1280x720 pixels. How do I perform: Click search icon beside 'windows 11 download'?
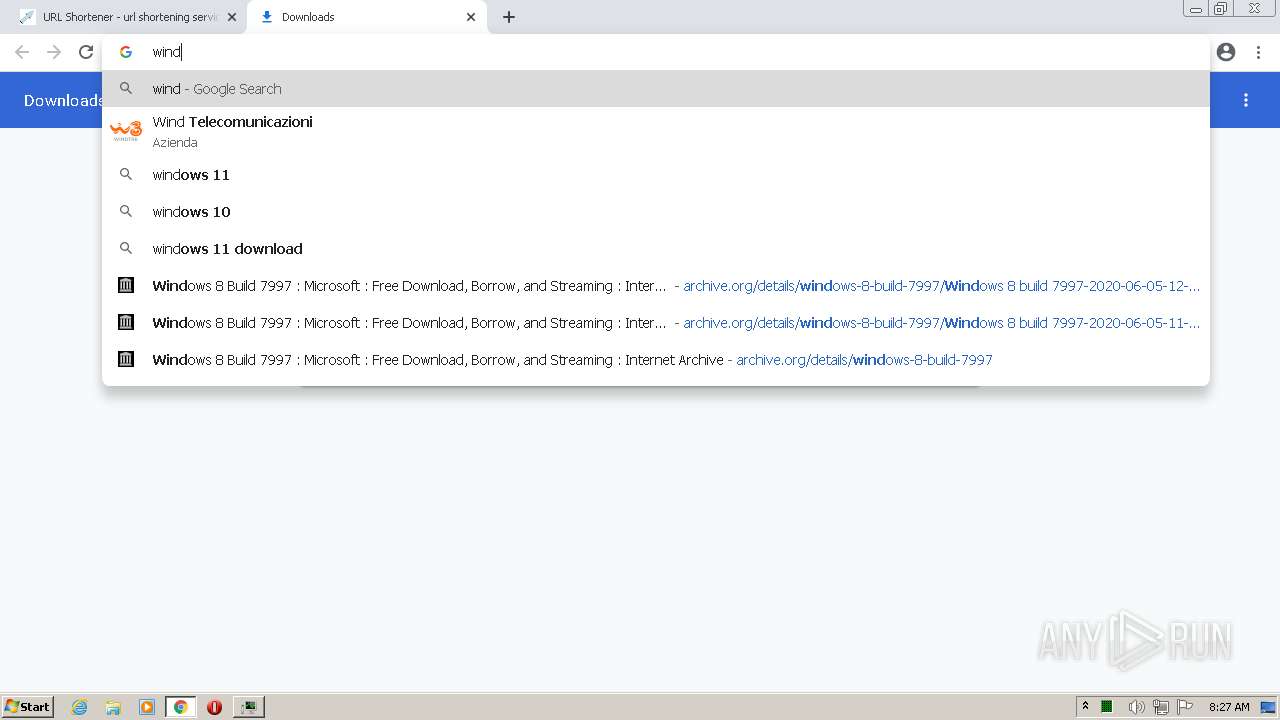126,249
